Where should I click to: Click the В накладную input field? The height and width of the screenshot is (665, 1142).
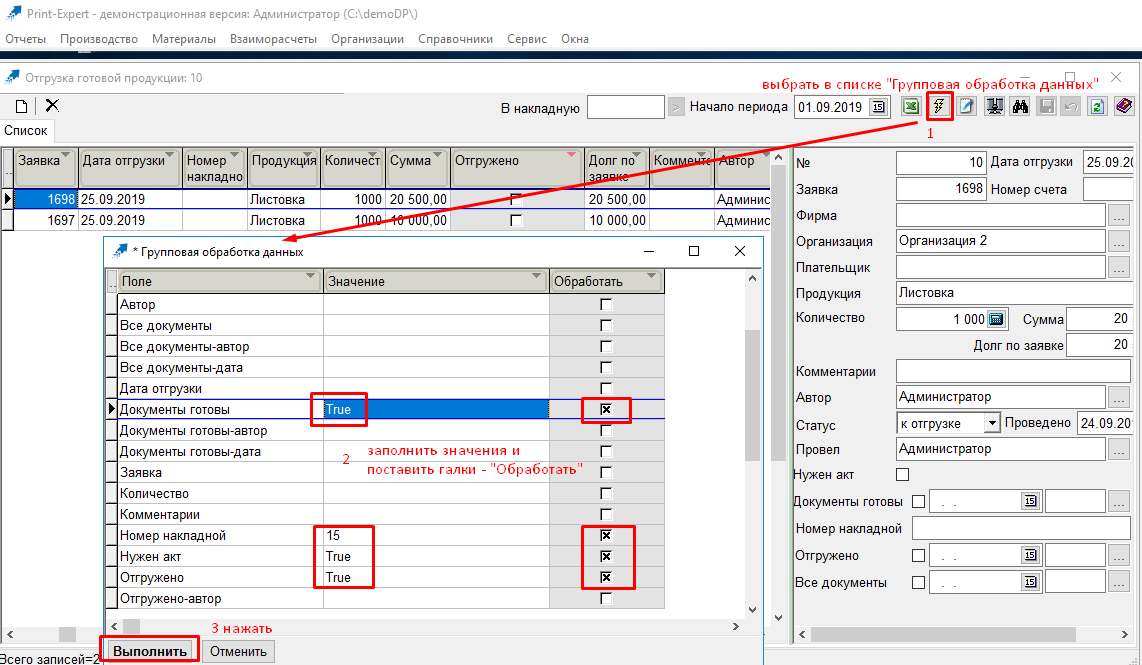coord(625,107)
